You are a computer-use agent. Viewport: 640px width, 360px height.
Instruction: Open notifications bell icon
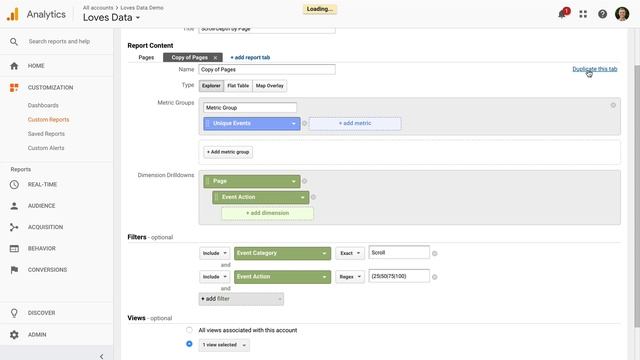563,14
